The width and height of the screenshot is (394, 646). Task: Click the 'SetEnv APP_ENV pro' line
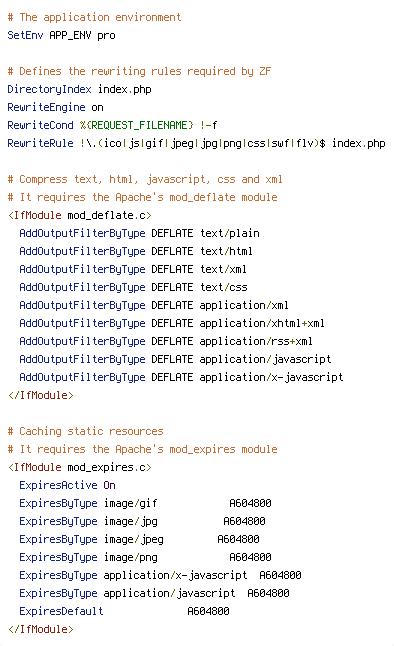[x=61, y=35]
